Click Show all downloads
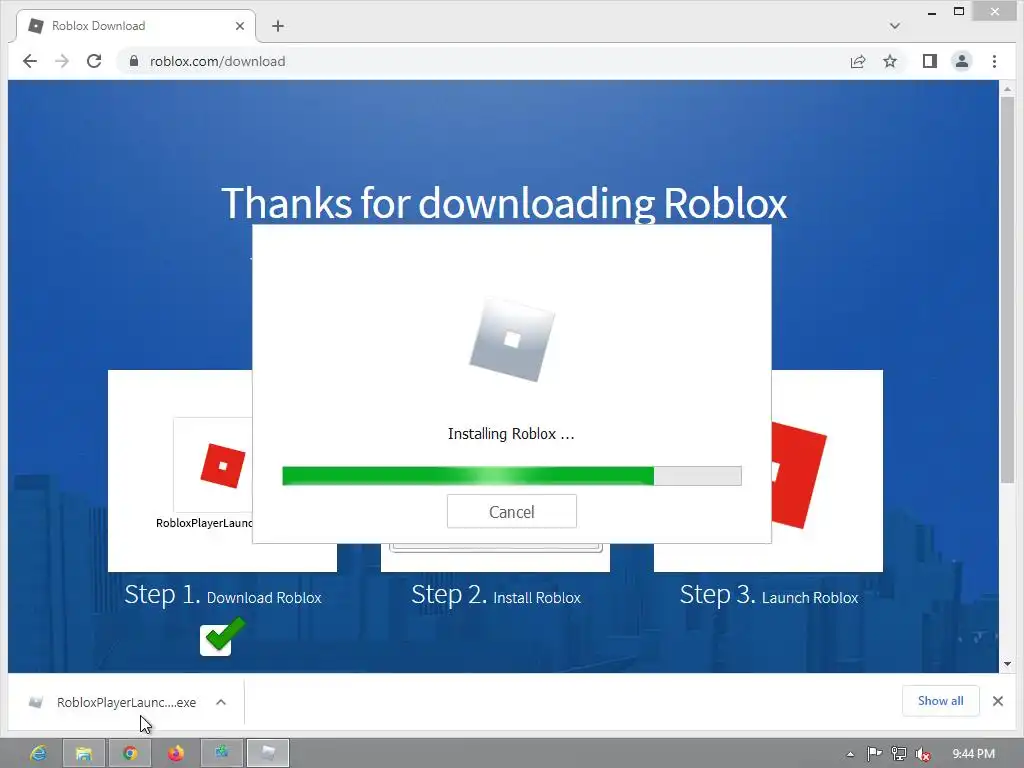The width and height of the screenshot is (1024, 768). tap(940, 701)
